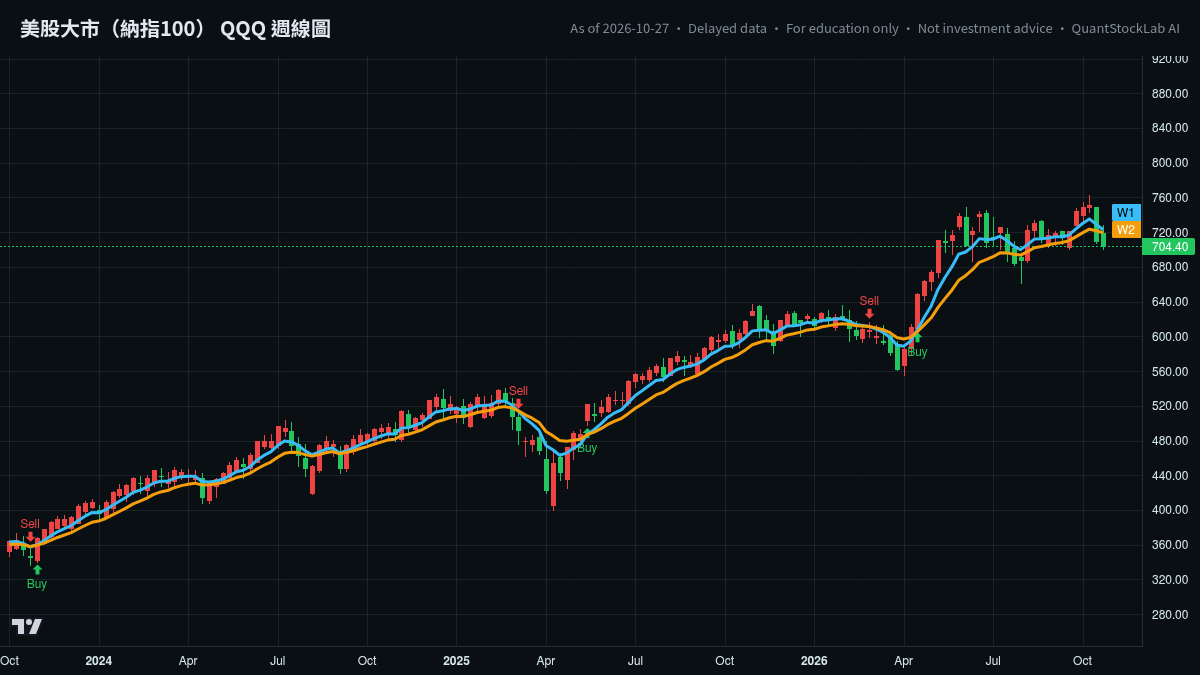Click the 2026 label on the time axis
This screenshot has width=1200, height=675.
point(814,661)
